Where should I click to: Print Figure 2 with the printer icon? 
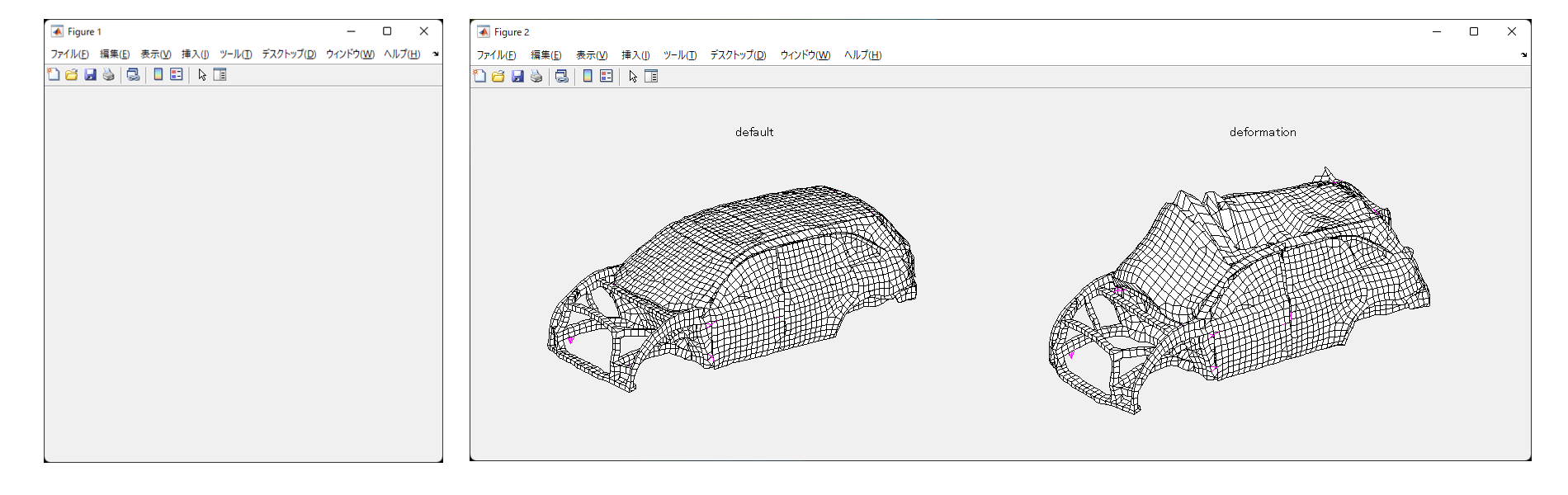click(536, 76)
